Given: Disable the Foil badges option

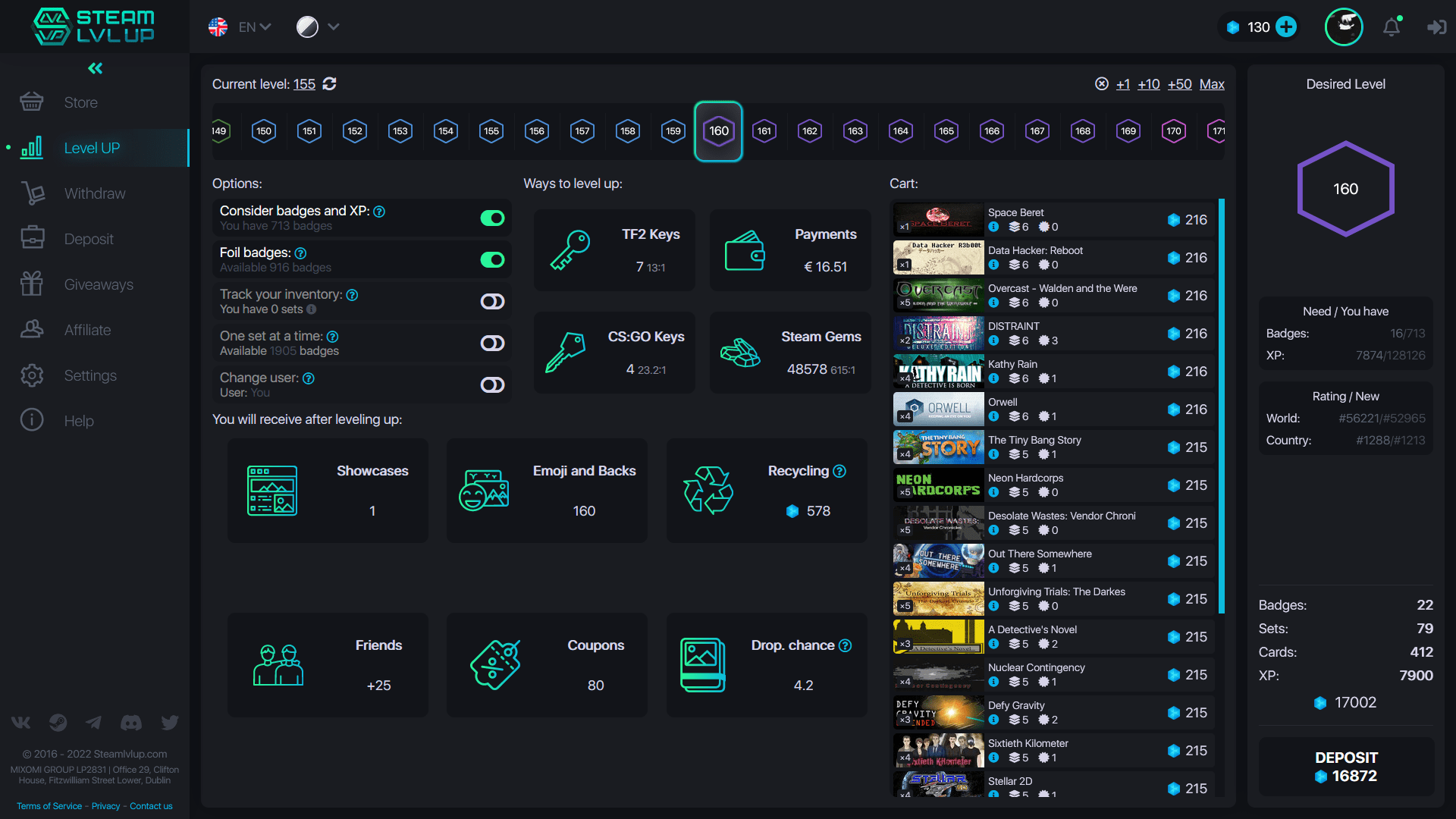Looking at the screenshot, I should pyautogui.click(x=492, y=259).
